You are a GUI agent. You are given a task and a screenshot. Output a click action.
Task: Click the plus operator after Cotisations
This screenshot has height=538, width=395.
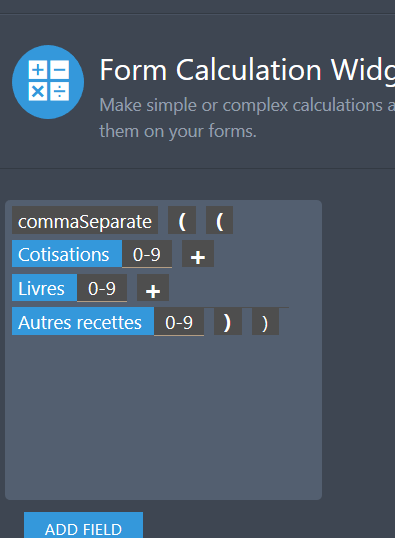pos(198,254)
